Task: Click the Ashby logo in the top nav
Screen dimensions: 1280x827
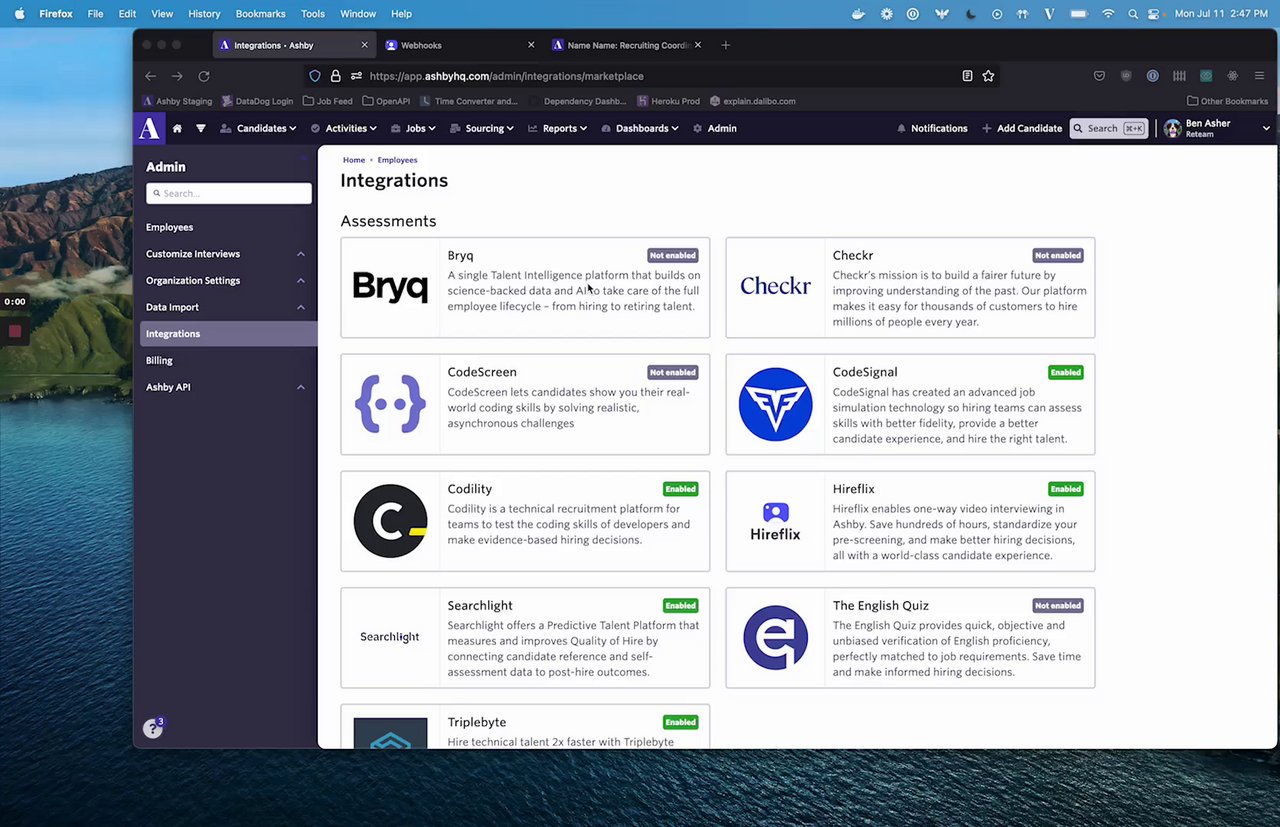Action: [x=149, y=128]
